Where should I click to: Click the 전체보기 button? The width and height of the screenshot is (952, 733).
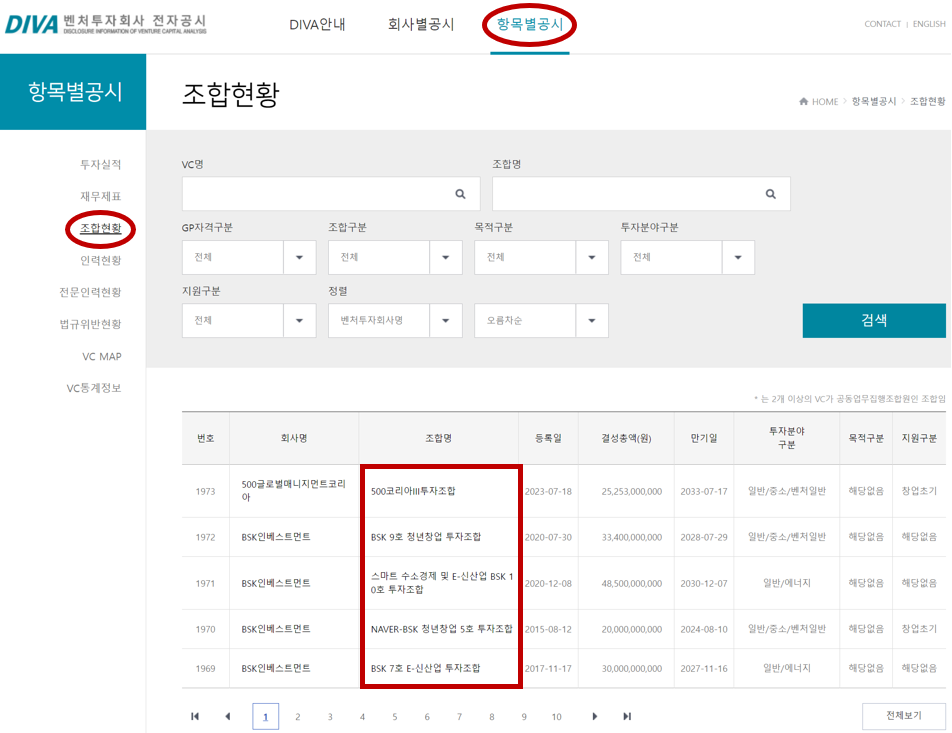904,716
